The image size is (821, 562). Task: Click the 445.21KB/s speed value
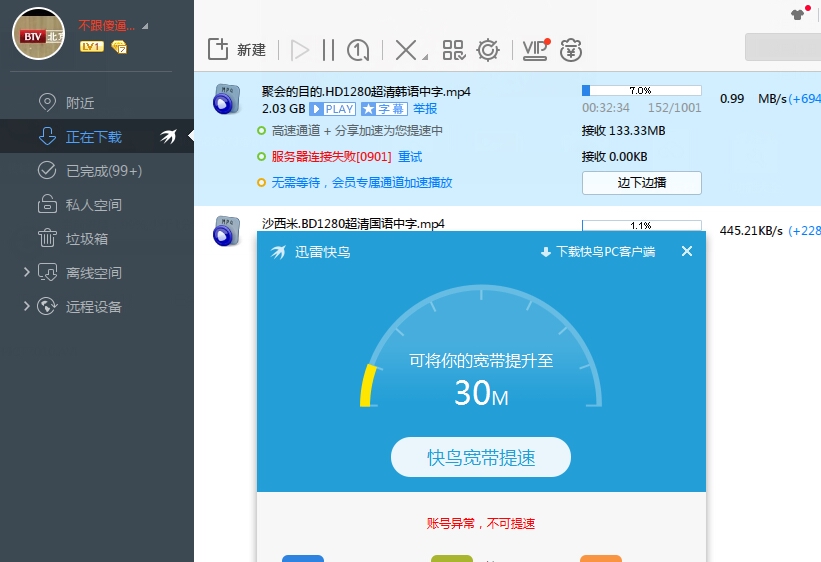coord(751,231)
